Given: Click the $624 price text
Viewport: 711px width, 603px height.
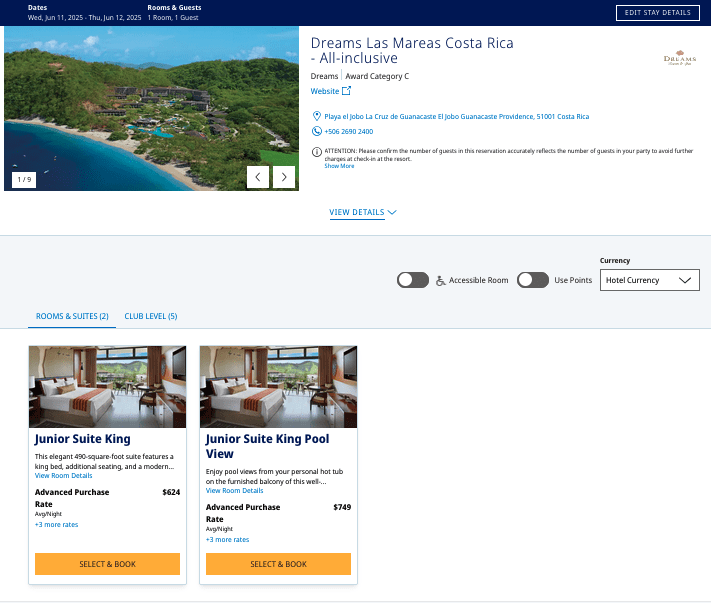Looking at the screenshot, I should pyautogui.click(x=171, y=492).
